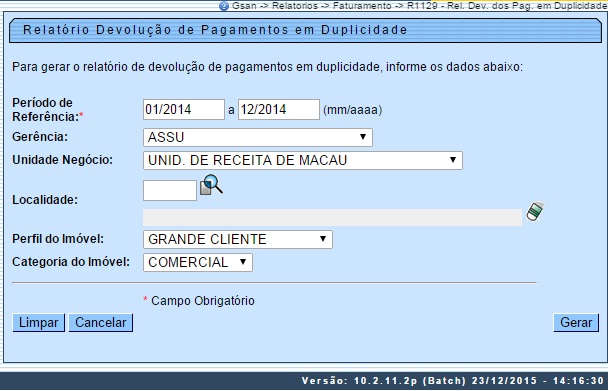Click the Cancelar button
The image size is (608, 391).
(x=101, y=323)
